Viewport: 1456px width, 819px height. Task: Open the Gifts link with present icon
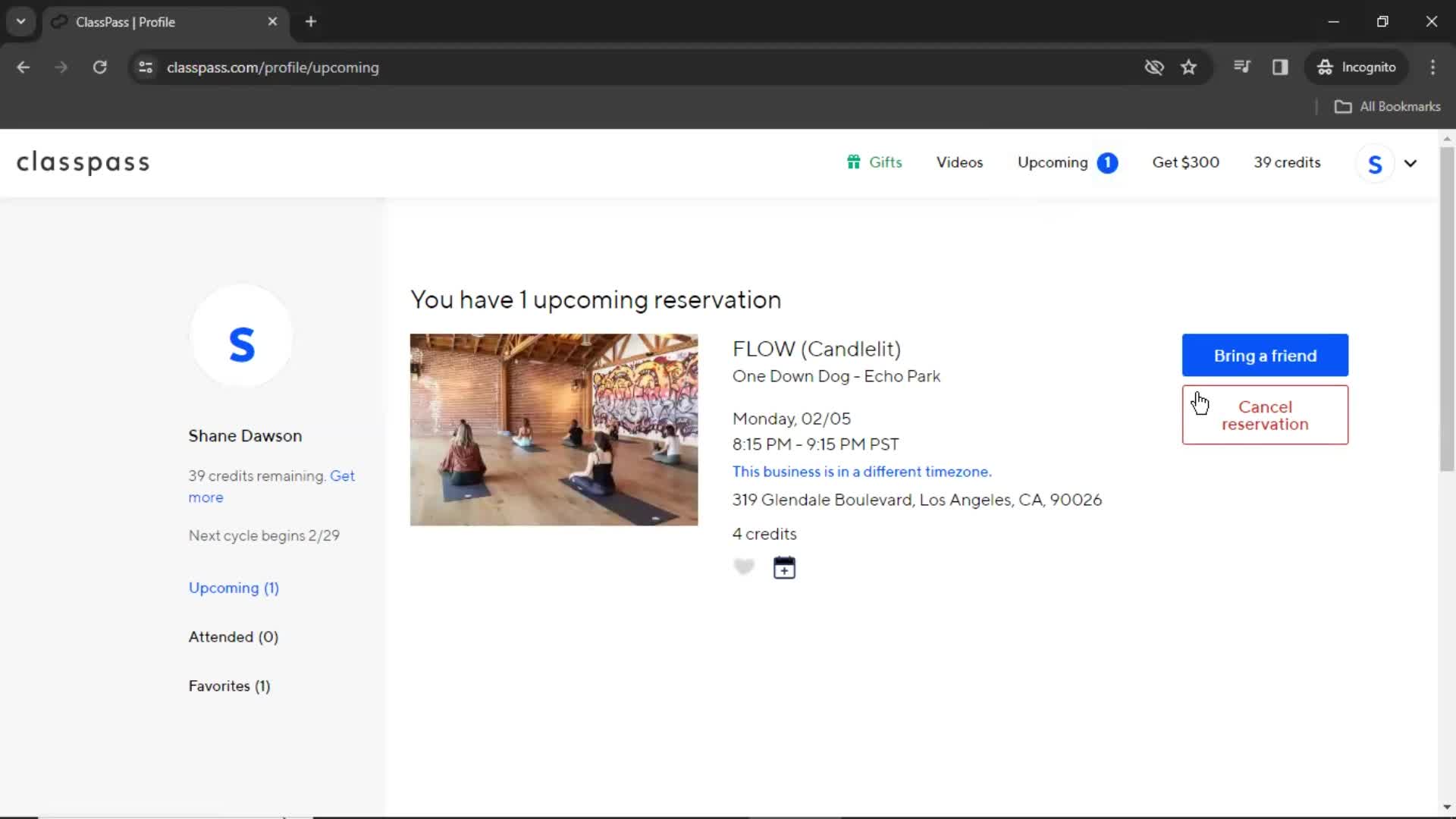(874, 162)
